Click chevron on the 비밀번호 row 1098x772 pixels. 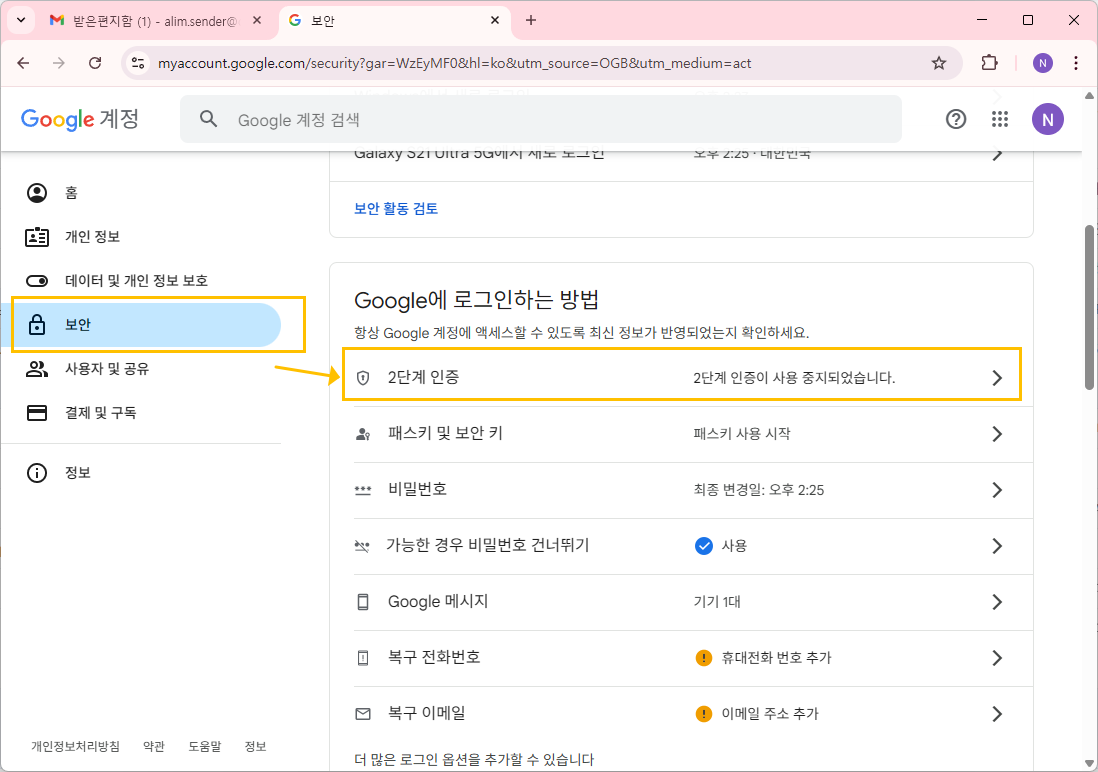tap(997, 490)
